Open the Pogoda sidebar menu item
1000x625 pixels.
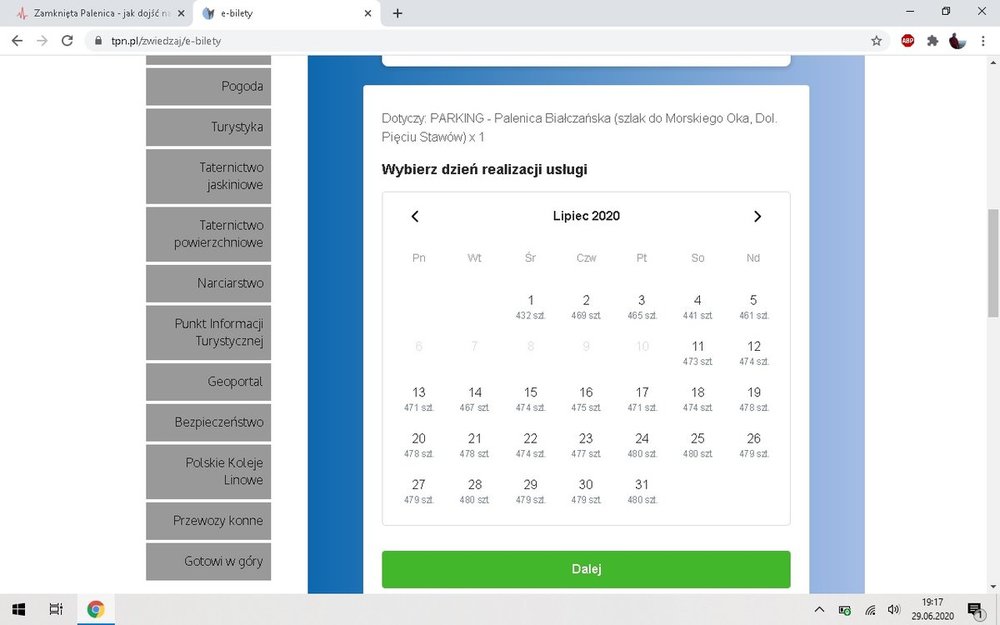208,86
